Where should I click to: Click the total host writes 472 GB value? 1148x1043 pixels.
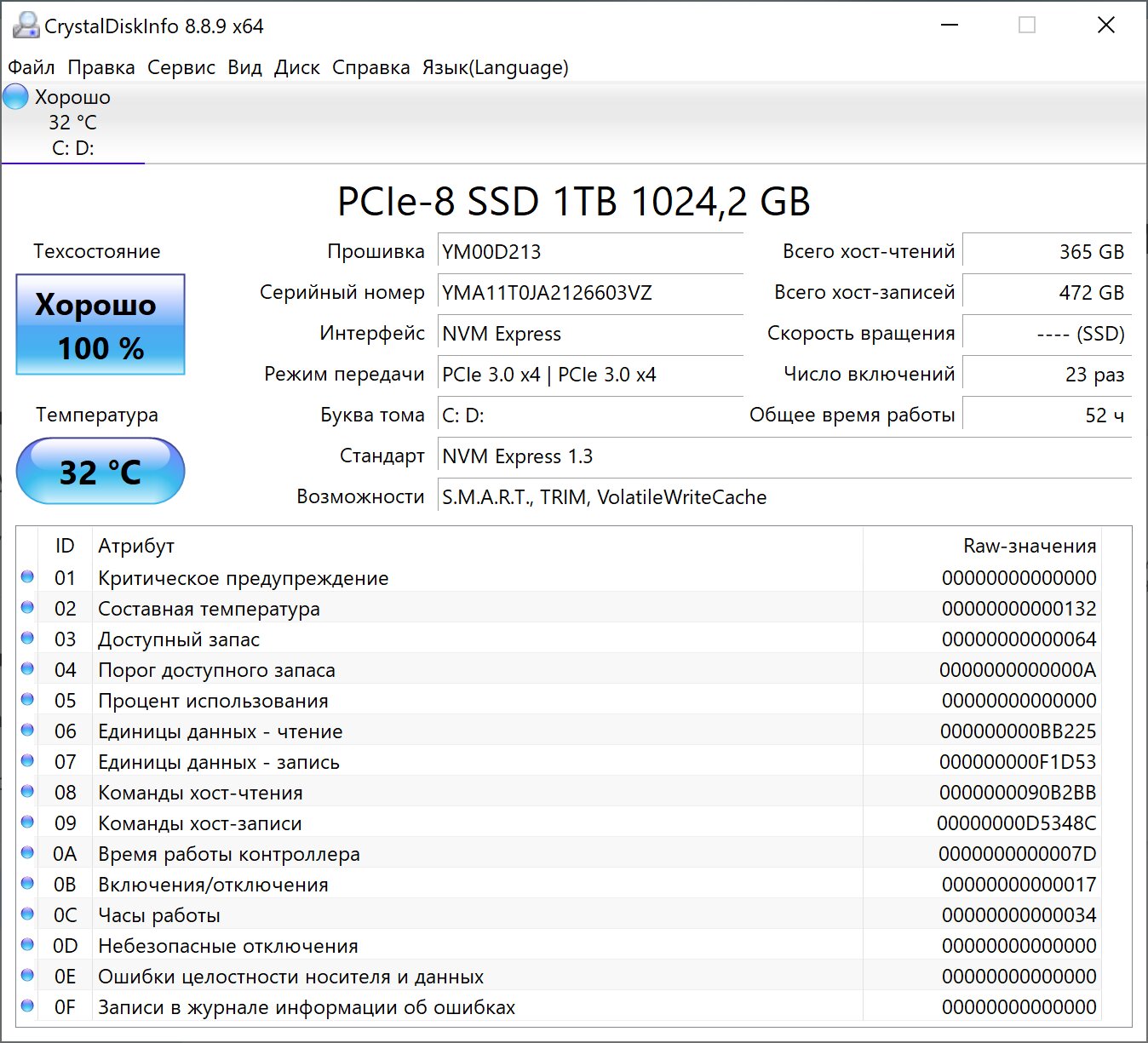[x=1047, y=293]
